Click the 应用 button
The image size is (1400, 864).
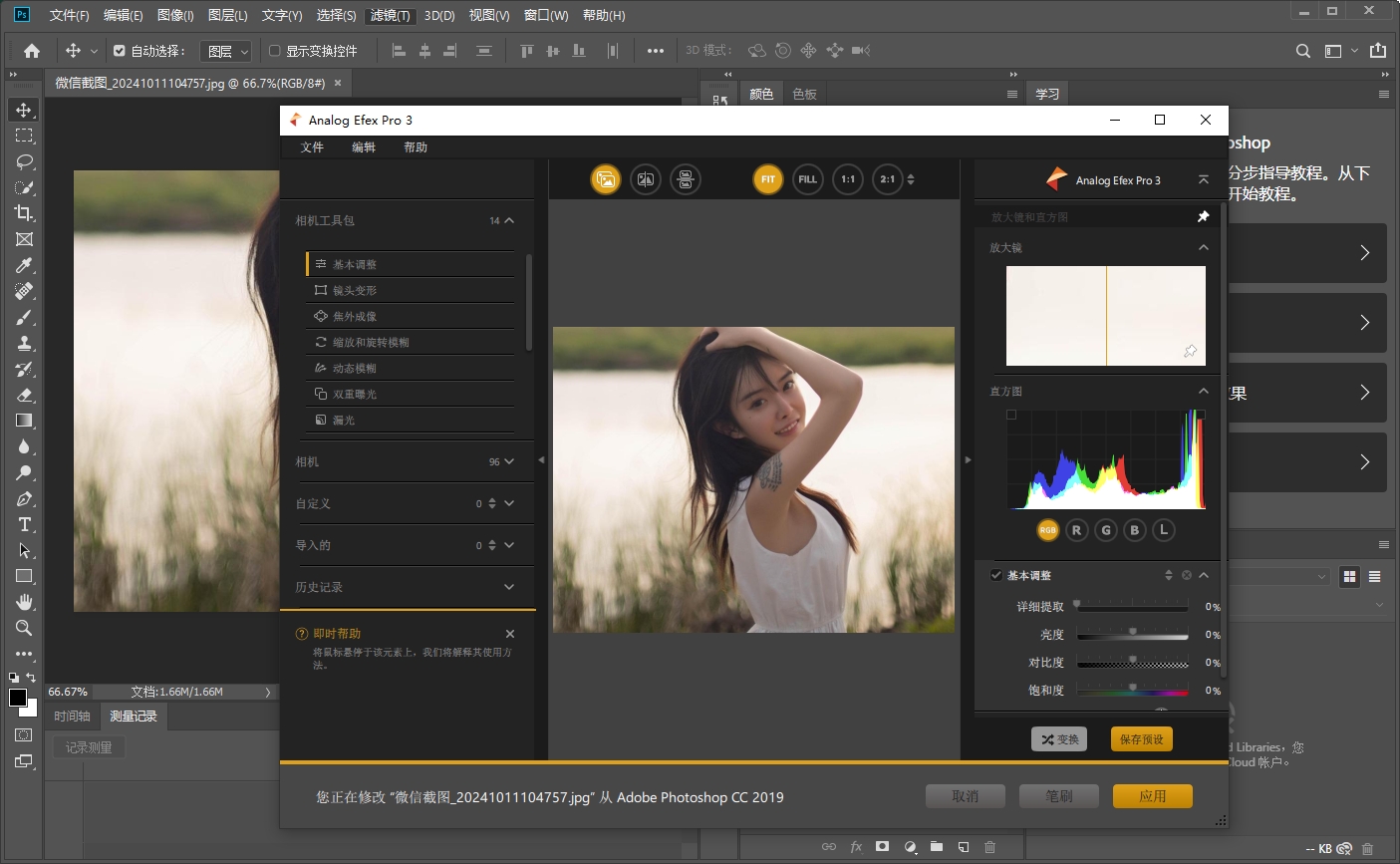[1152, 796]
